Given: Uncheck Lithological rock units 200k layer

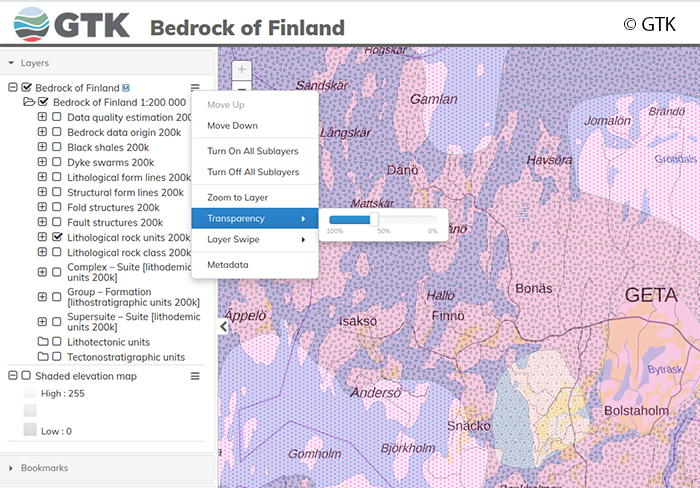Looking at the screenshot, I should (x=57, y=238).
